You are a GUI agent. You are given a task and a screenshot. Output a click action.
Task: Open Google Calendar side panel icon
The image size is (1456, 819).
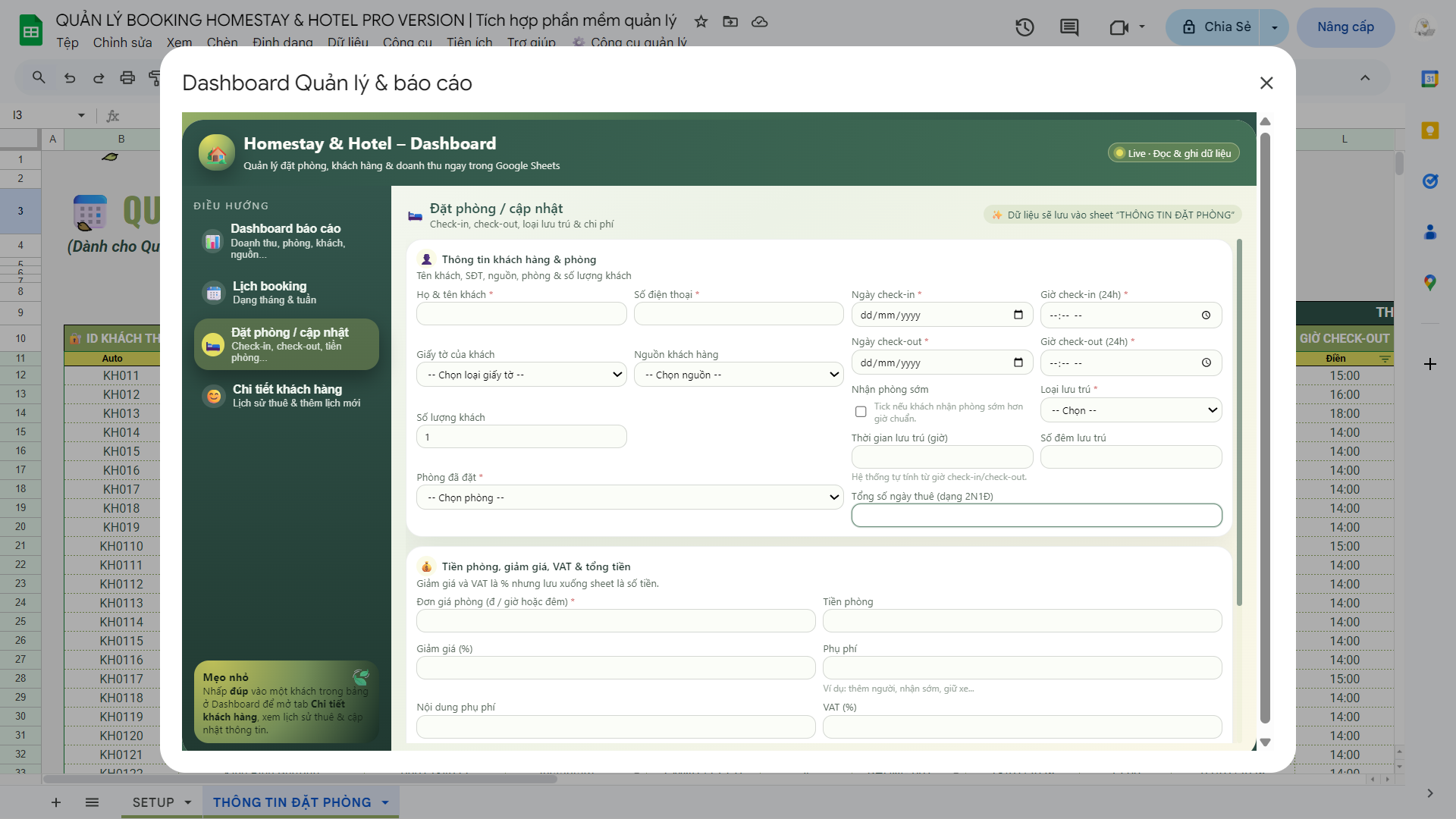click(1429, 79)
